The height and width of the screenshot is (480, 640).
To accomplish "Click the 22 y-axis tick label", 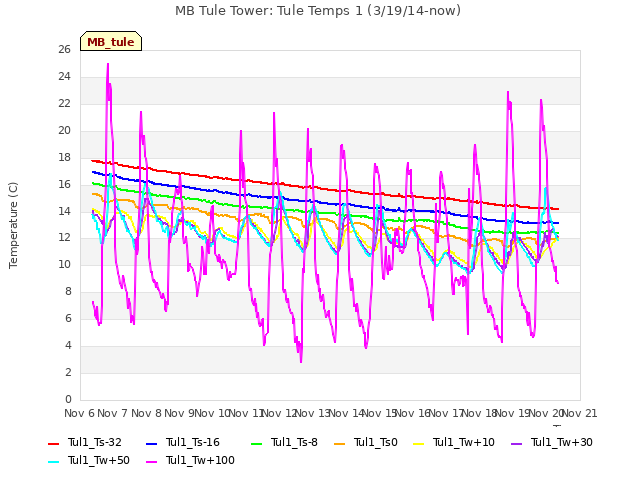I will [64, 104].
